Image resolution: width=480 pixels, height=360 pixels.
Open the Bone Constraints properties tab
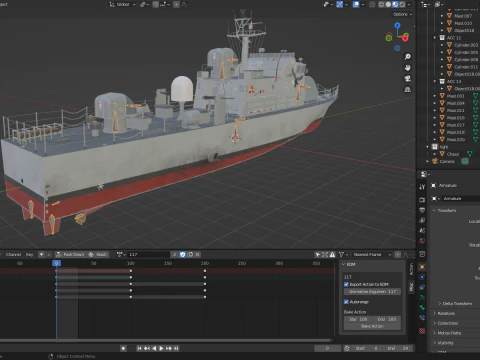[x=422, y=318]
